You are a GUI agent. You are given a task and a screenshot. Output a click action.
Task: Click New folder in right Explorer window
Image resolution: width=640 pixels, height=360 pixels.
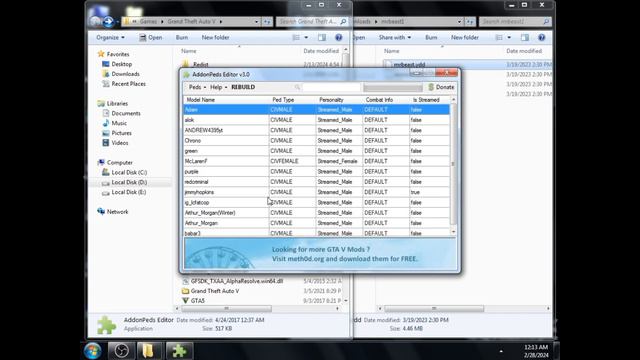[464, 38]
